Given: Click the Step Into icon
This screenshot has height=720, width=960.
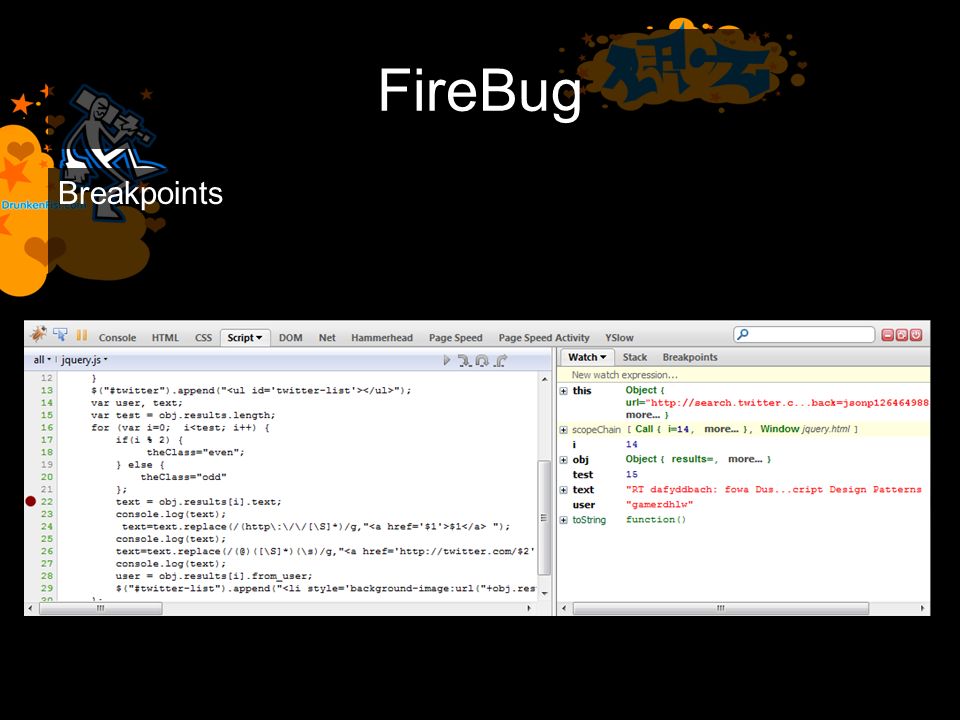Looking at the screenshot, I should 464,361.
